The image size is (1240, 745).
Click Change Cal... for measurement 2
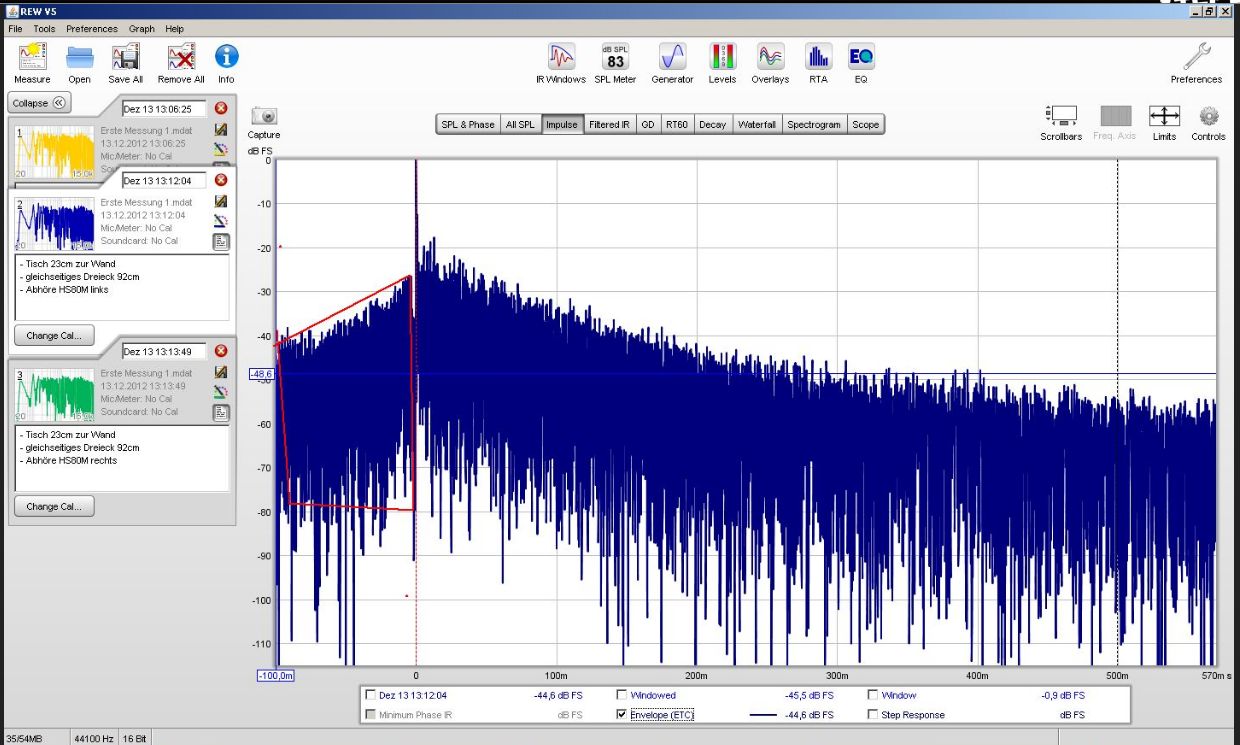(55, 335)
